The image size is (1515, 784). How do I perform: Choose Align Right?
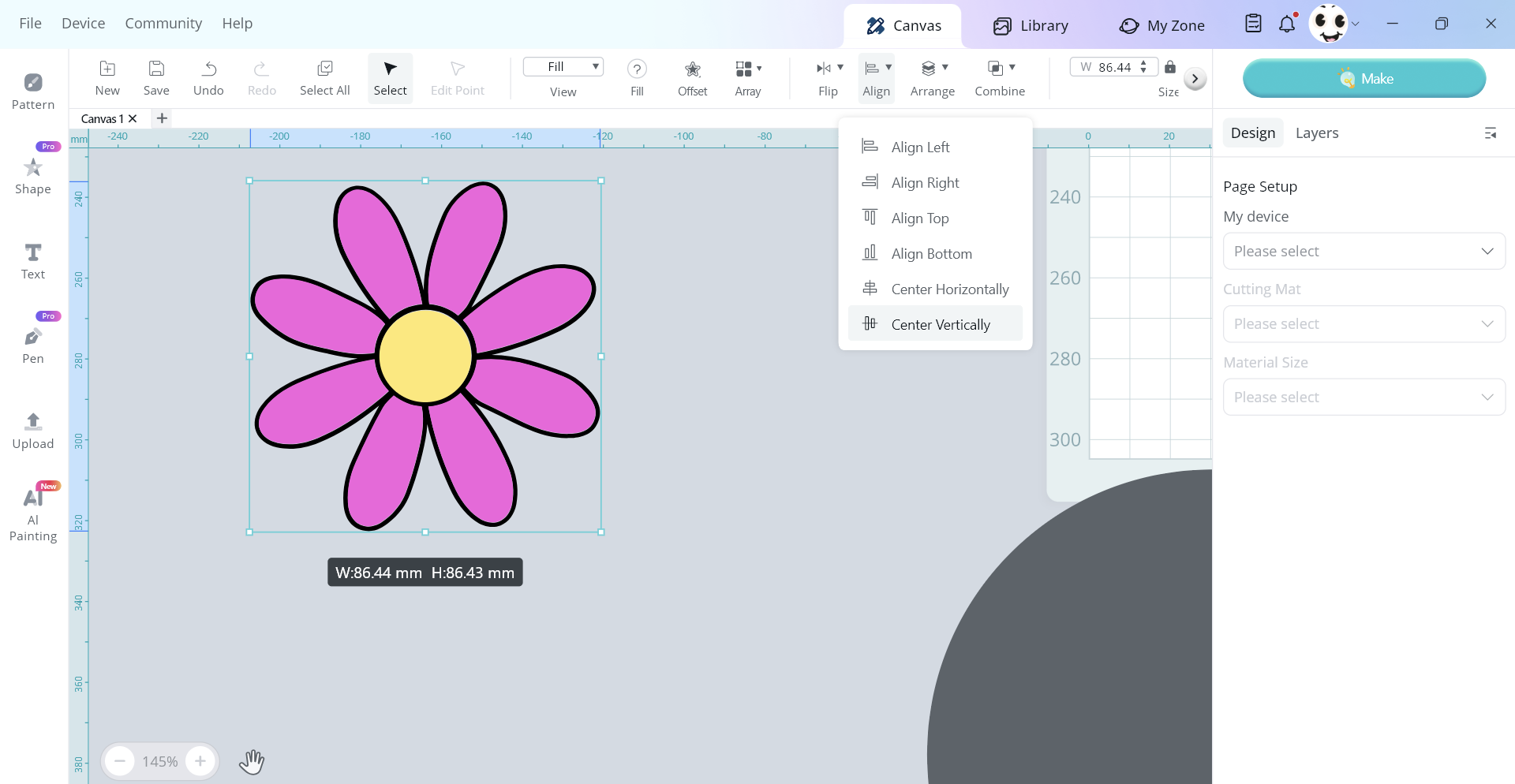pos(935,183)
